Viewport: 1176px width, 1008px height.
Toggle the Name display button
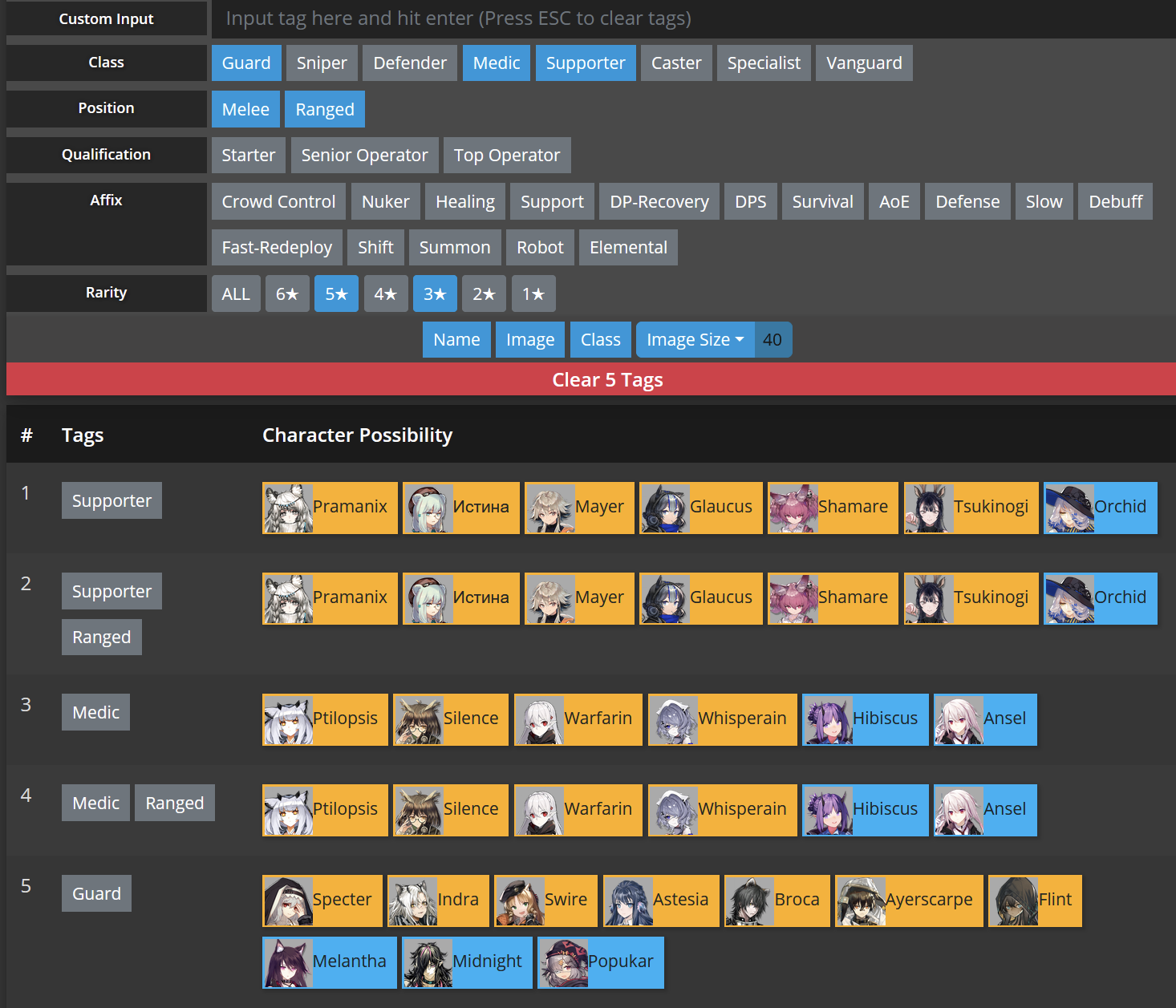pyautogui.click(x=456, y=340)
